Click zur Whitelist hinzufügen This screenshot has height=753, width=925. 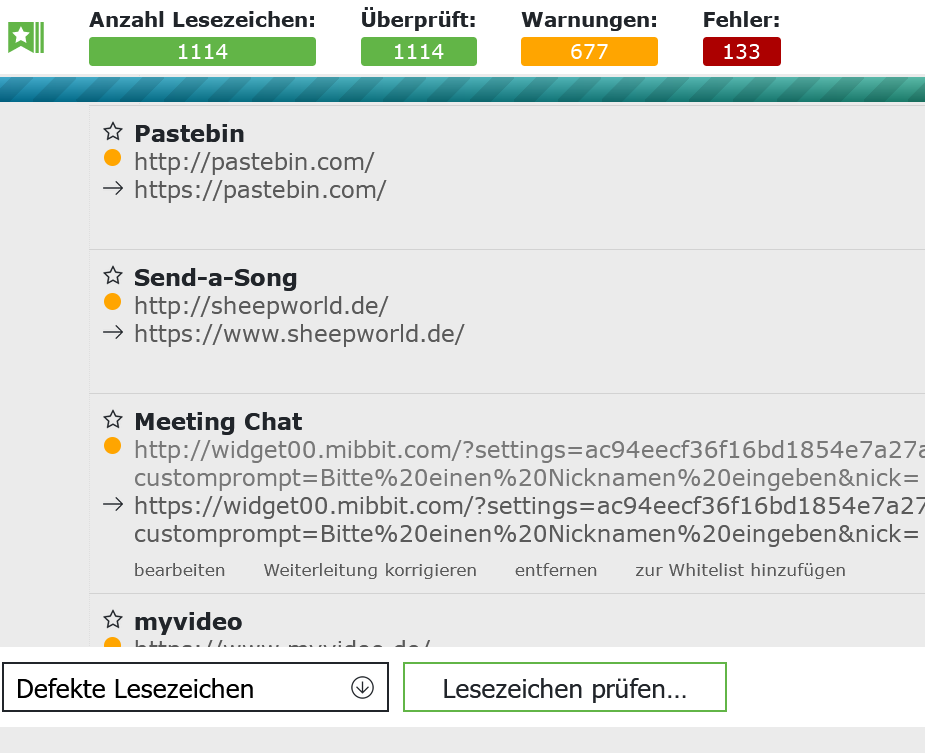click(x=740, y=570)
